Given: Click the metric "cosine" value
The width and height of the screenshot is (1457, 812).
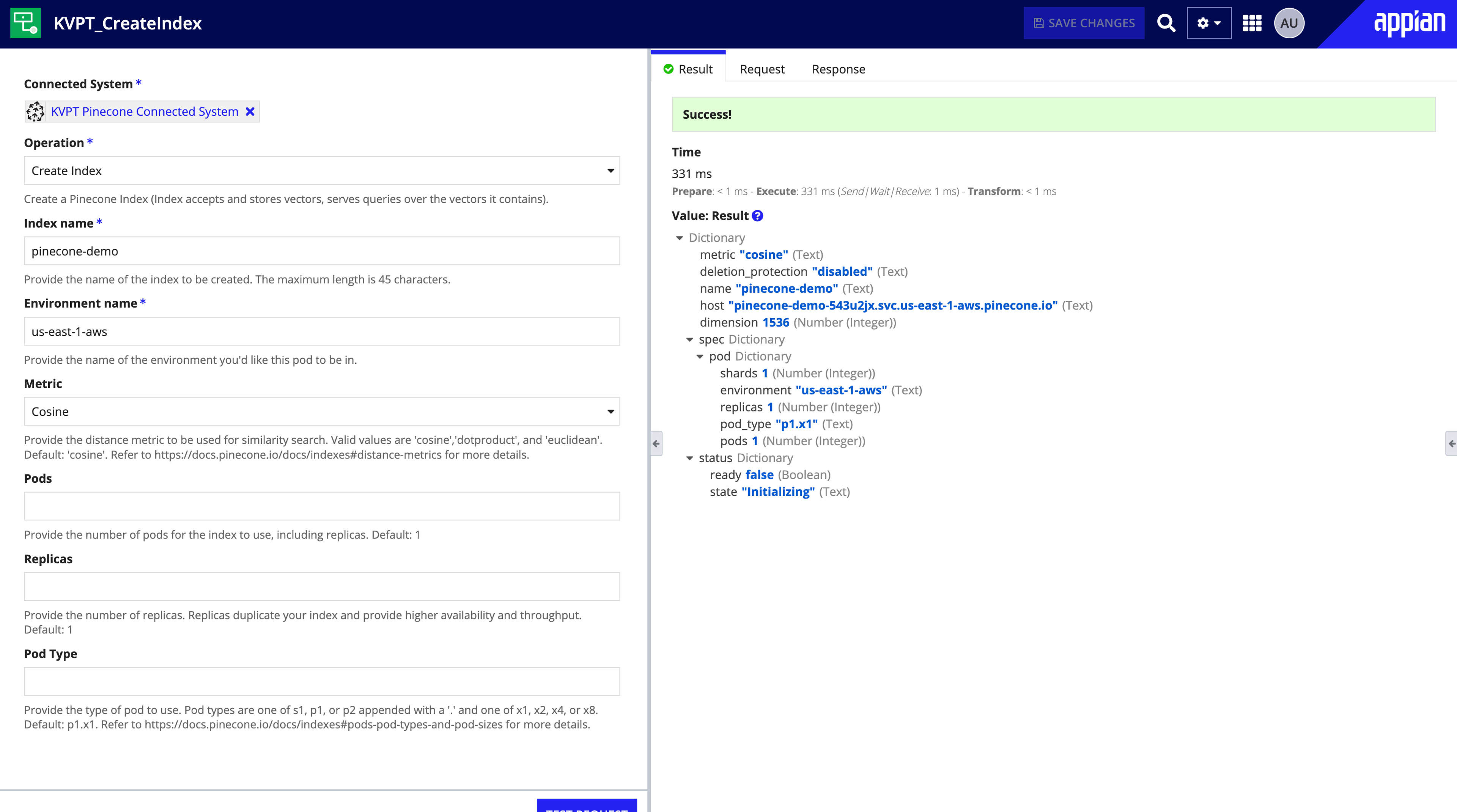Looking at the screenshot, I should [763, 254].
